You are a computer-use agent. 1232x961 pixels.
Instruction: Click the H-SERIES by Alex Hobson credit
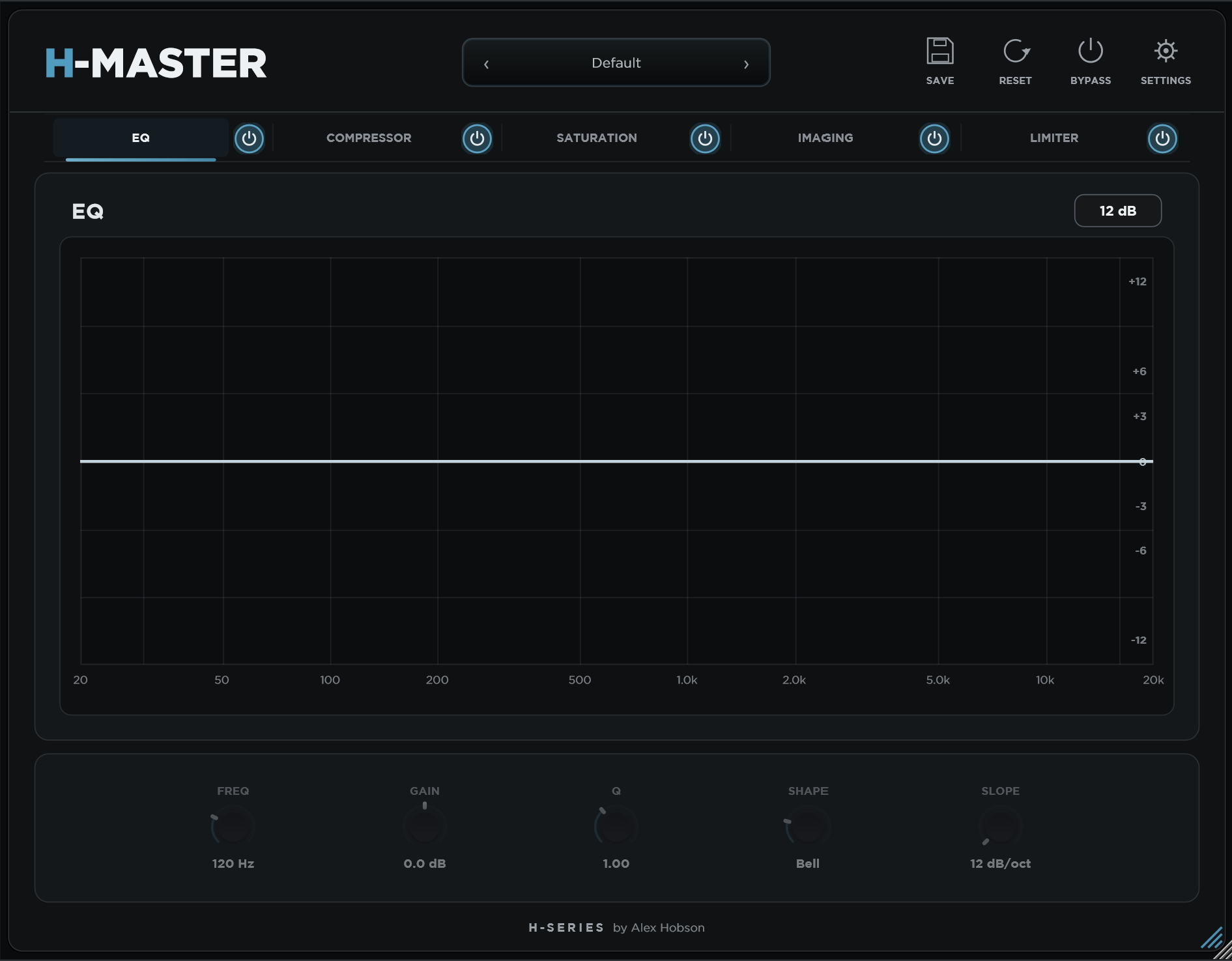tap(616, 927)
